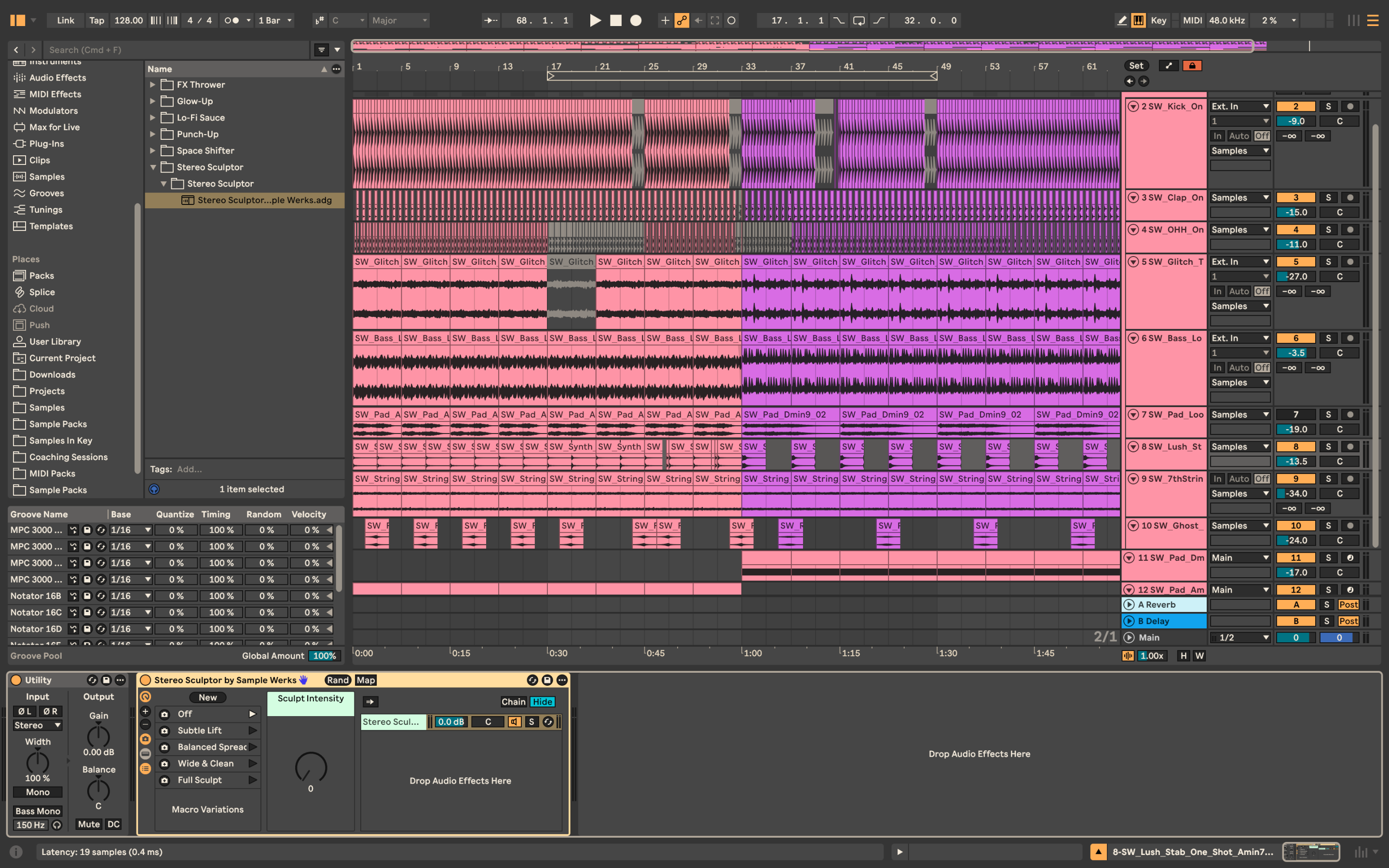Open Packs in Places sidebar
Image resolution: width=1389 pixels, height=868 pixels.
point(41,275)
